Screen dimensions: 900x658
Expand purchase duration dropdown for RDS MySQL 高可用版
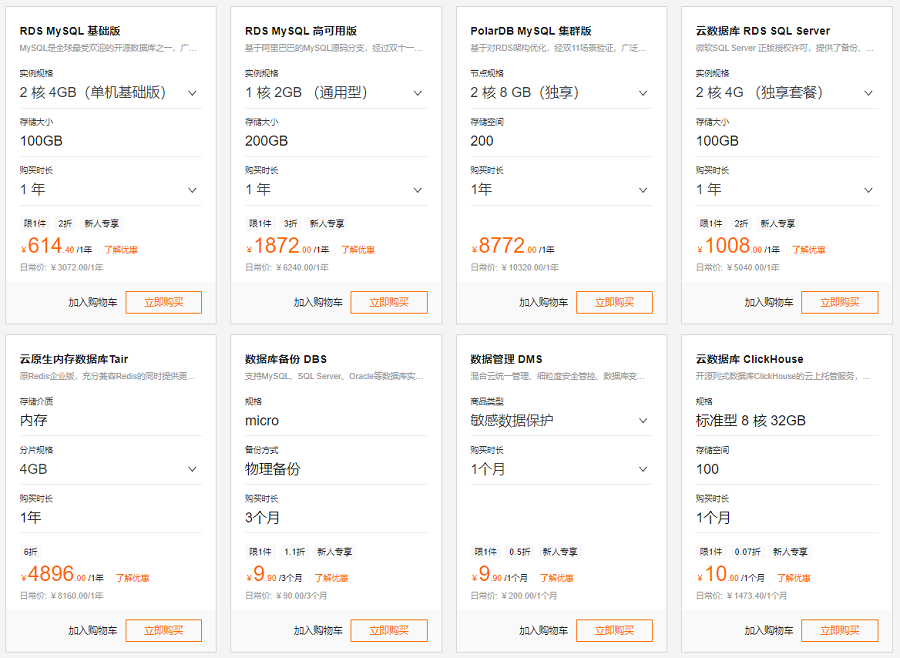336,189
